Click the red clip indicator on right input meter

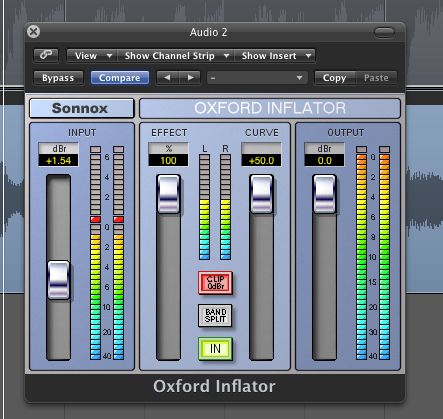click(x=118, y=219)
